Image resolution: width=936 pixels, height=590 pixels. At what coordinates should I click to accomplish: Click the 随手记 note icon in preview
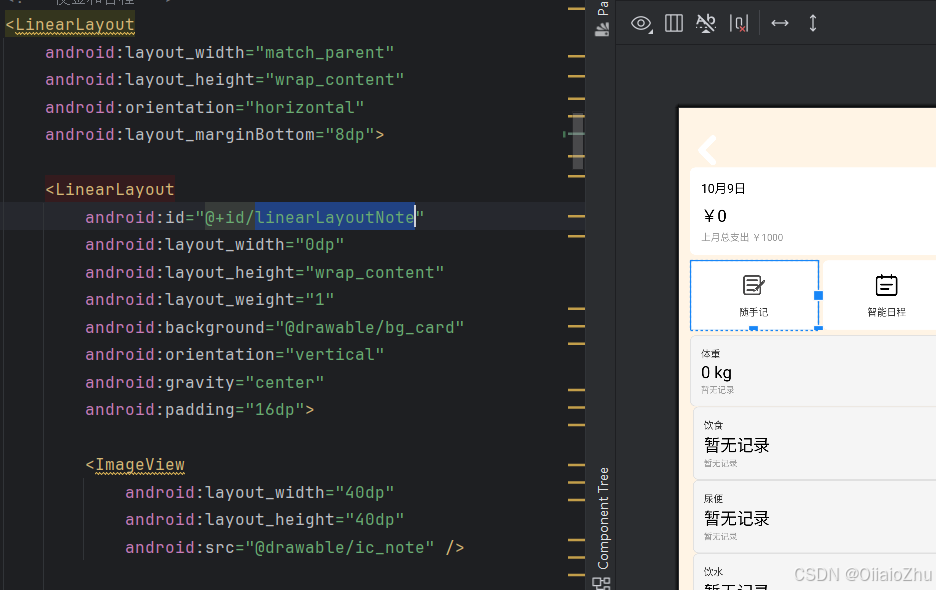(754, 285)
